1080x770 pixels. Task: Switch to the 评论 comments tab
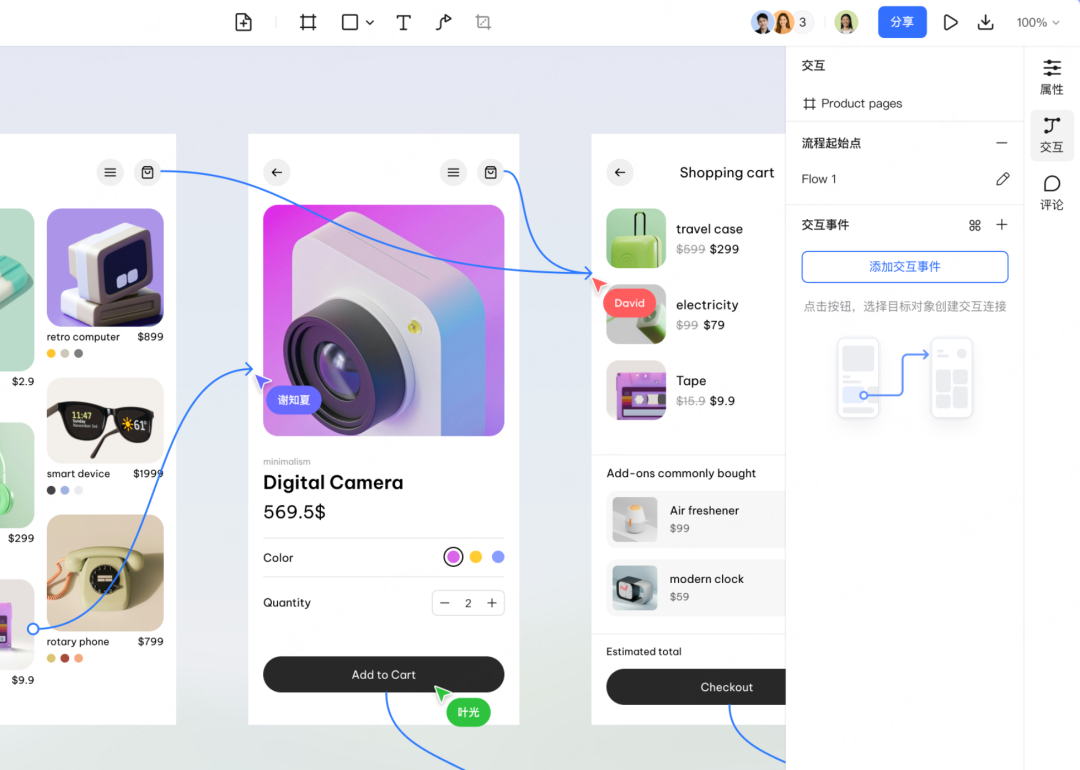[x=1052, y=193]
